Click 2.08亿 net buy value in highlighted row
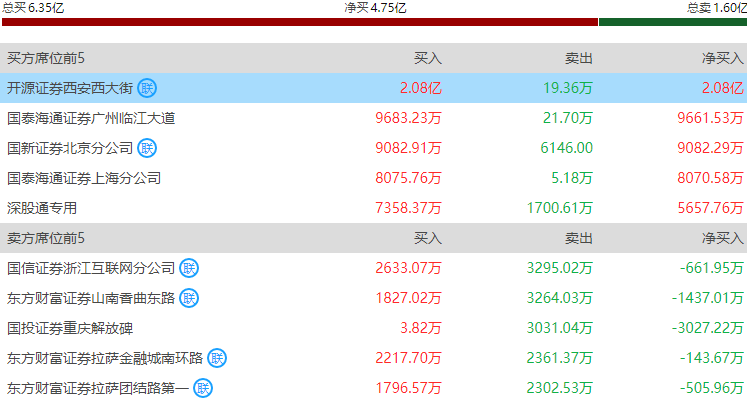This screenshot has width=747, height=399. point(722,88)
